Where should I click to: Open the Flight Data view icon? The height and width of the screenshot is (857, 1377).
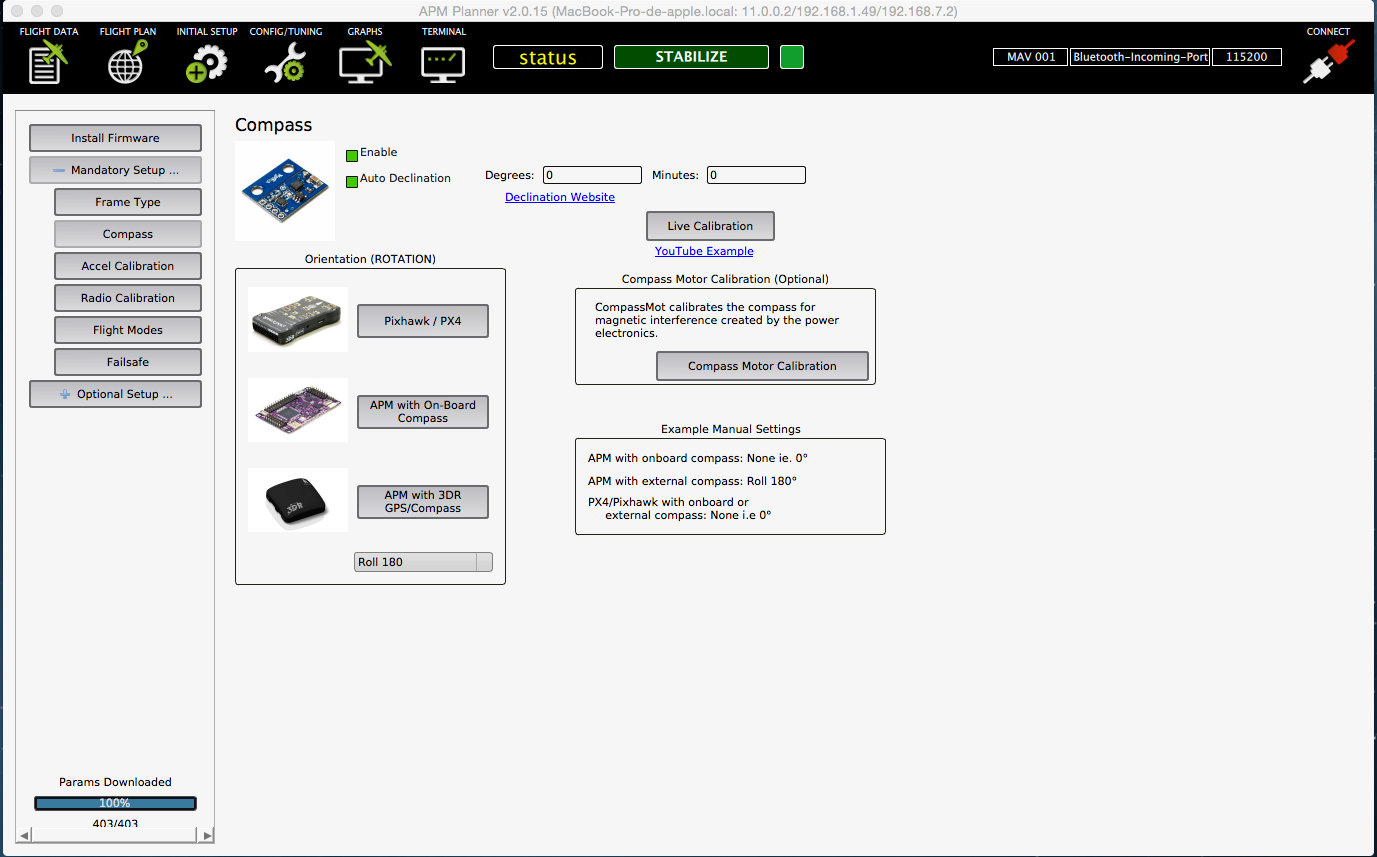(x=48, y=63)
